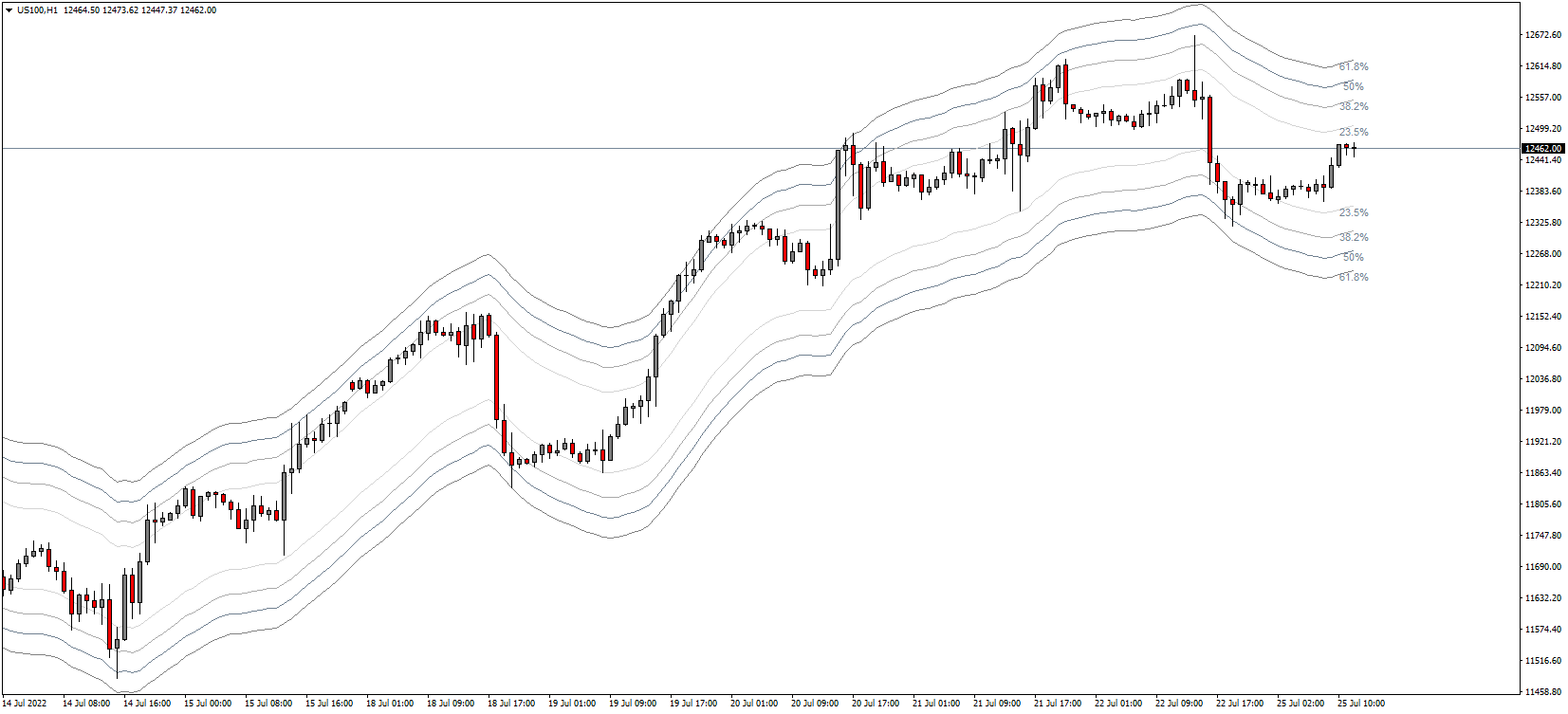1568x714 pixels.
Task: Select the upper band 38.2% Fibonacci label
Action: [x=1354, y=106]
